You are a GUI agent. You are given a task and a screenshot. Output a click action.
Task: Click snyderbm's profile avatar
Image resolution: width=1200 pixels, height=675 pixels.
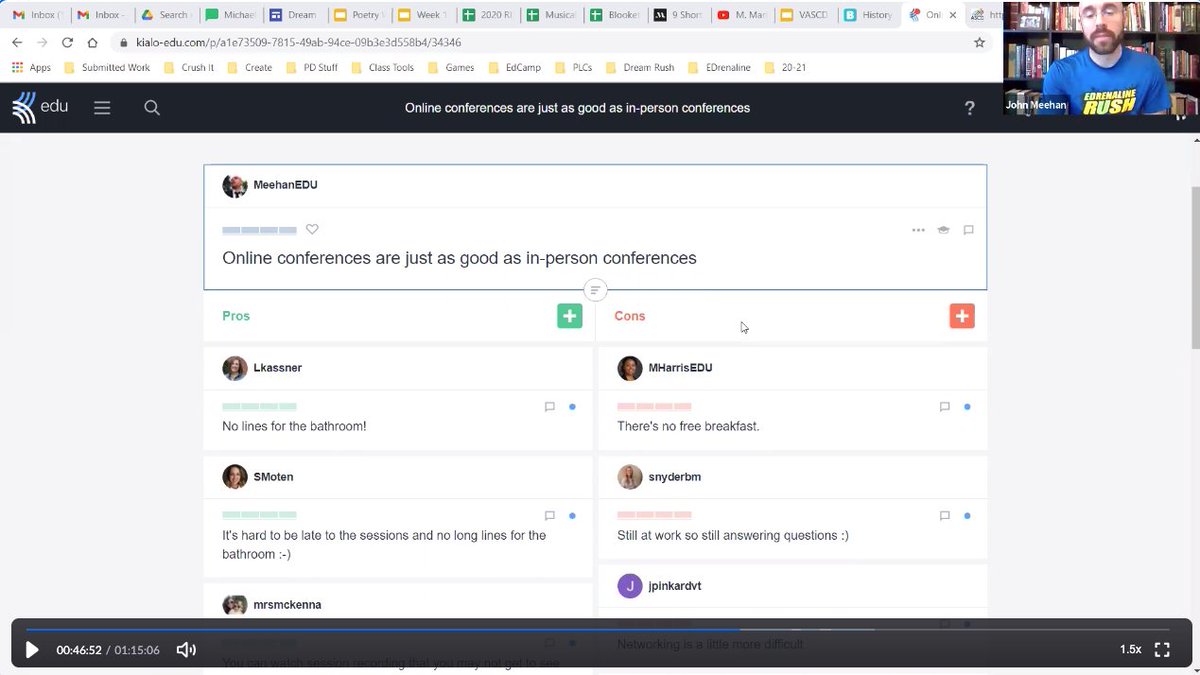630,477
